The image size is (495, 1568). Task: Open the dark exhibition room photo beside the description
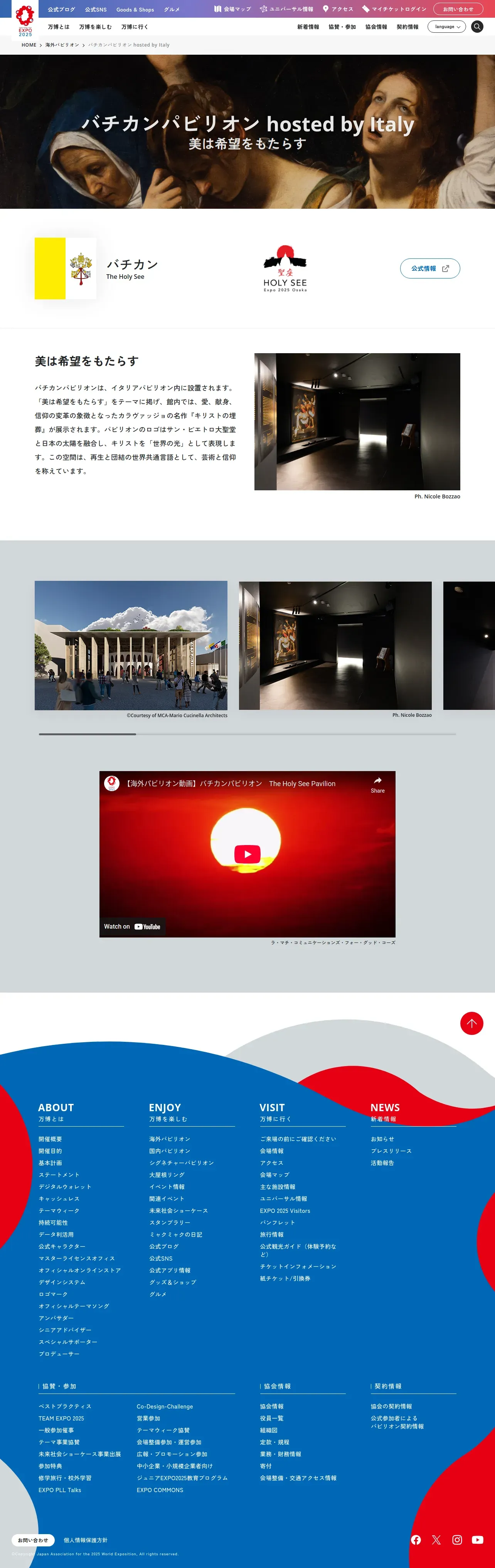357,421
